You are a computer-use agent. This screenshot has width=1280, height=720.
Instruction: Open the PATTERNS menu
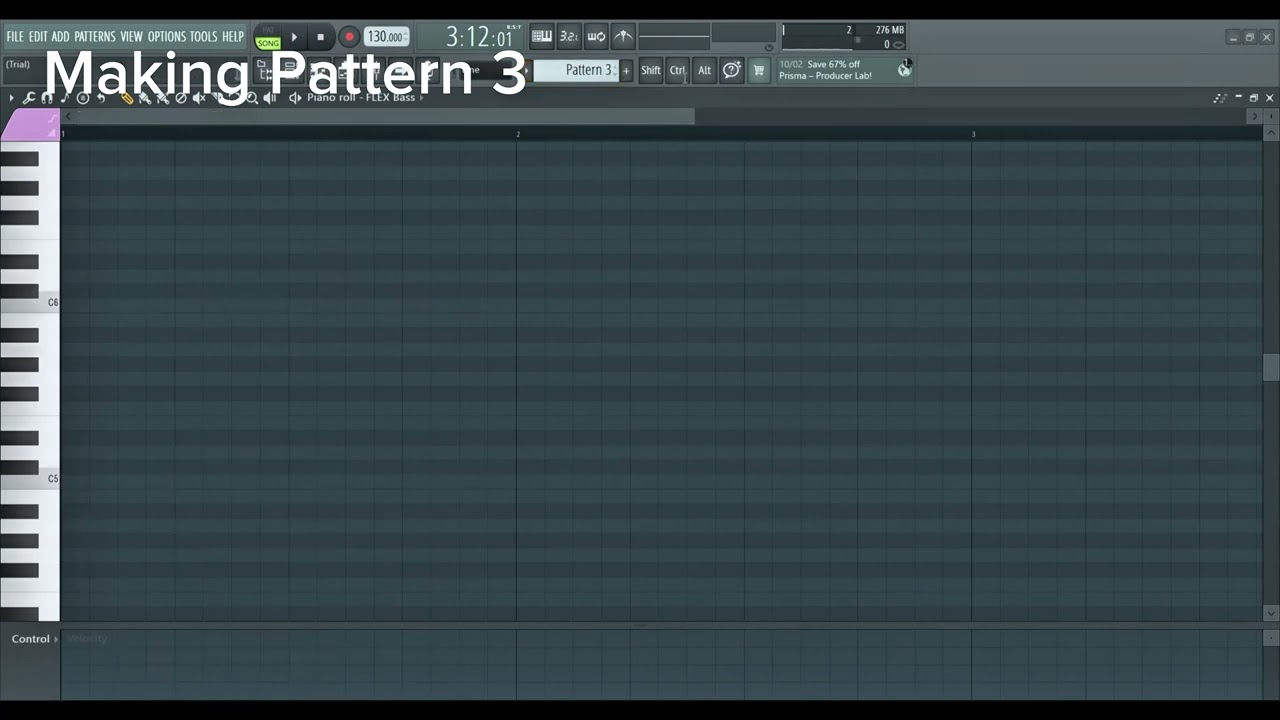click(x=95, y=37)
